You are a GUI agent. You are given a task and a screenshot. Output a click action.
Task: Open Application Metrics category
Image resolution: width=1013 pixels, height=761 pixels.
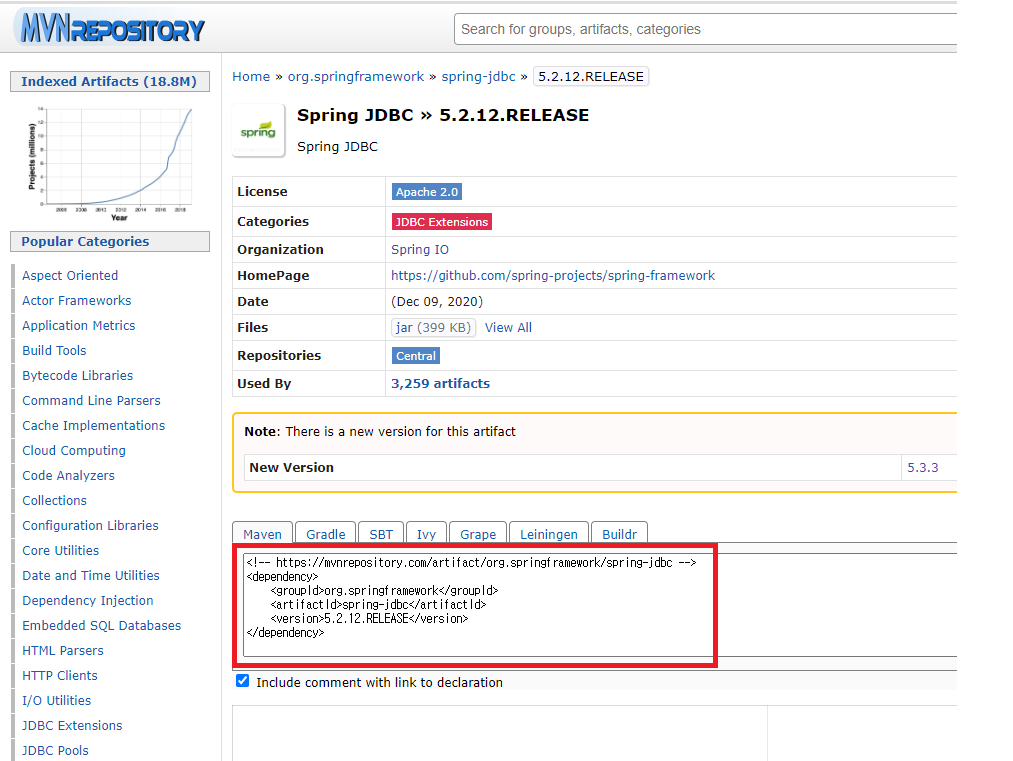coord(79,326)
